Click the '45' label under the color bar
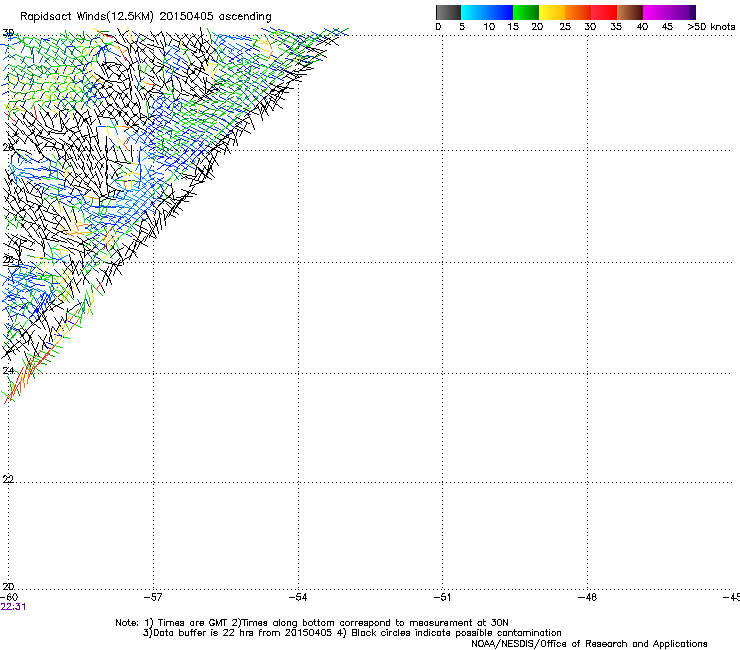Screen dimensions: 740x650 [667, 27]
